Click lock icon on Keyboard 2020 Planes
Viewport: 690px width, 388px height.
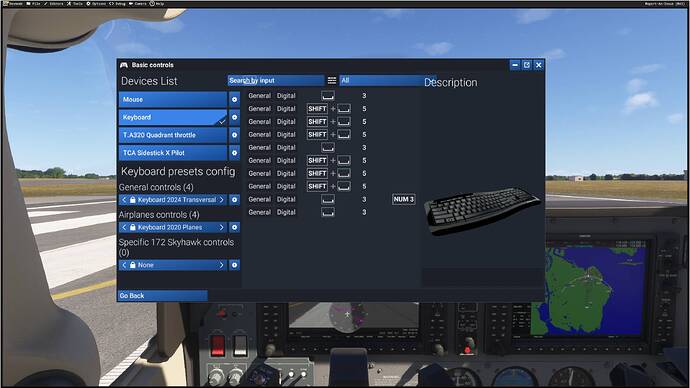132,227
